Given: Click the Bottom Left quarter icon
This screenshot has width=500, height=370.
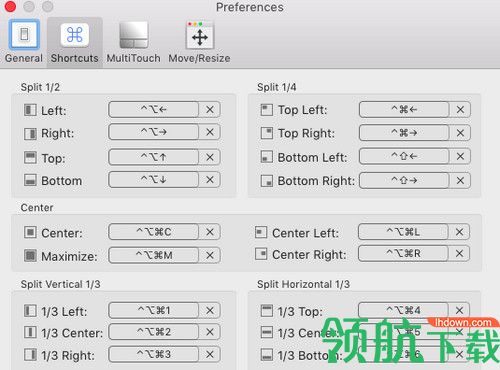Looking at the screenshot, I should [266, 157].
